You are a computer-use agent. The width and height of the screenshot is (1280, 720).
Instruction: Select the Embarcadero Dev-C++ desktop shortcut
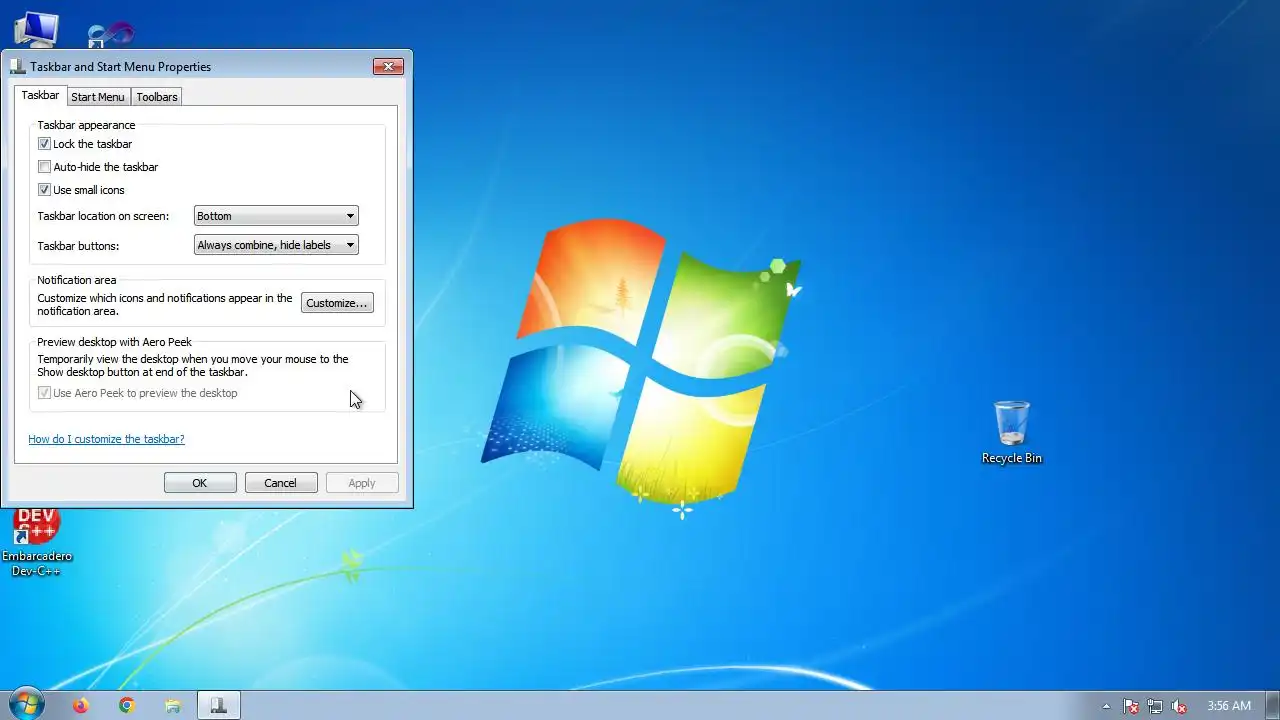point(36,543)
